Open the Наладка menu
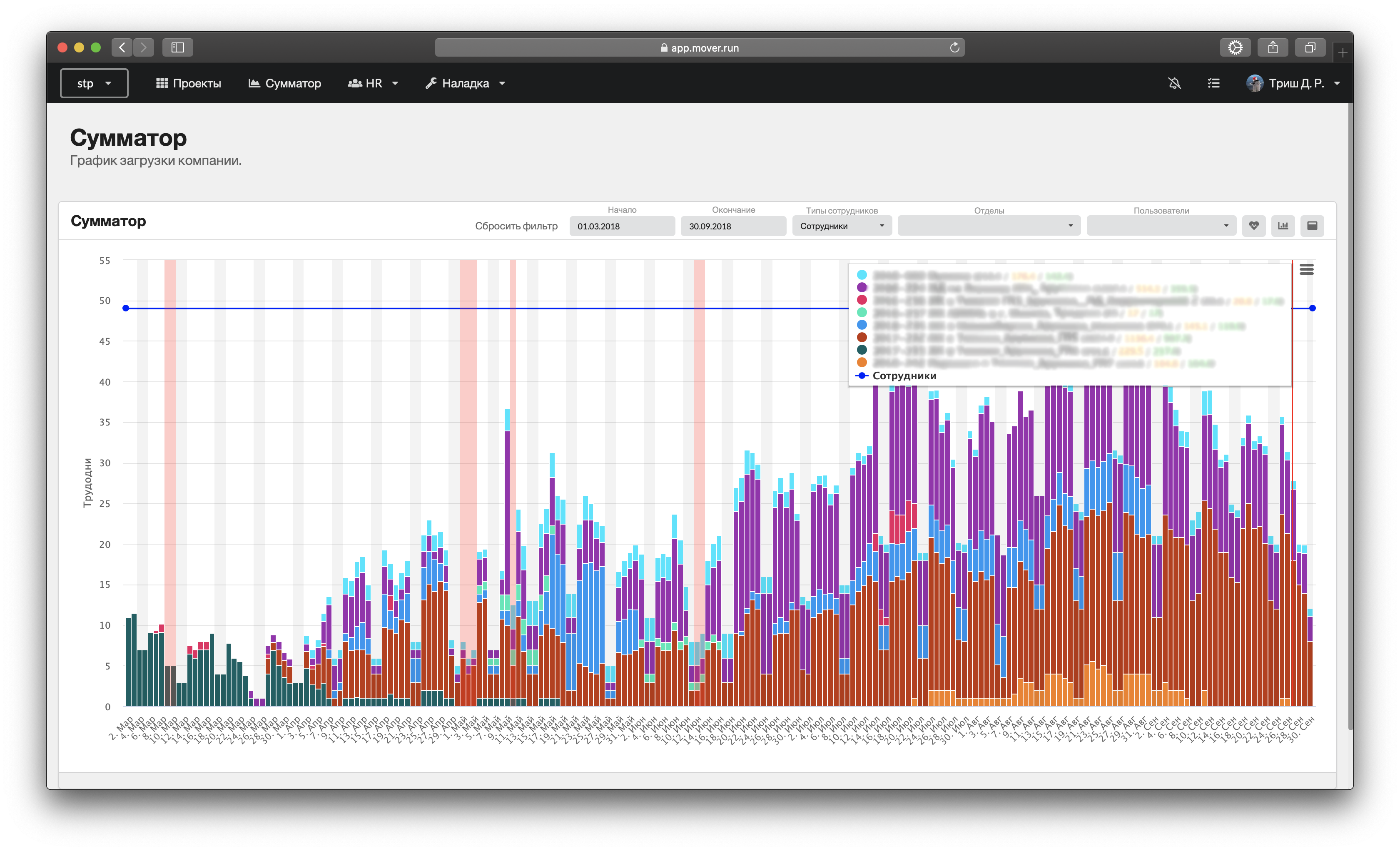The image size is (1400, 851). (465, 84)
